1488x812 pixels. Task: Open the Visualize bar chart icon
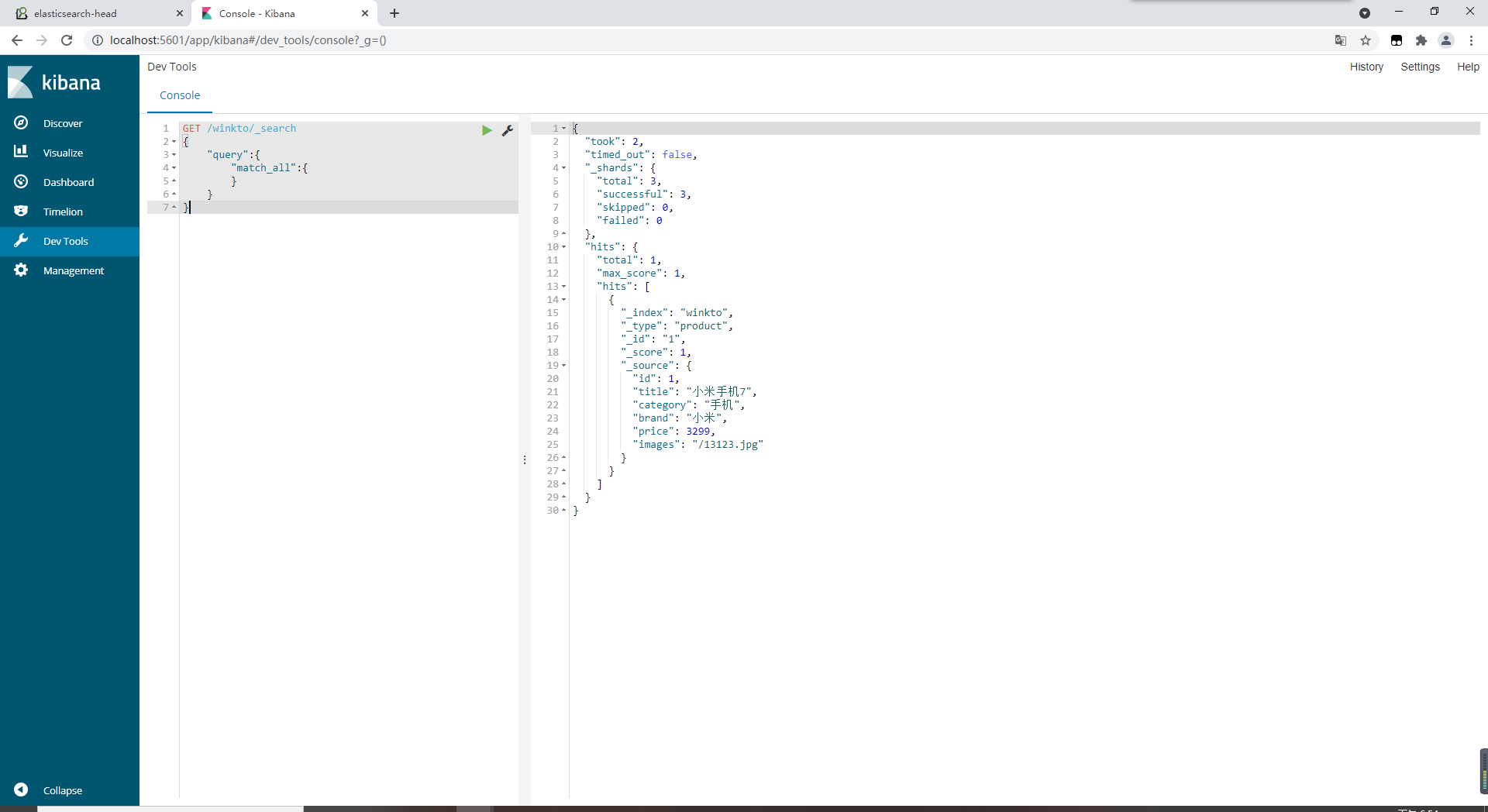click(21, 152)
